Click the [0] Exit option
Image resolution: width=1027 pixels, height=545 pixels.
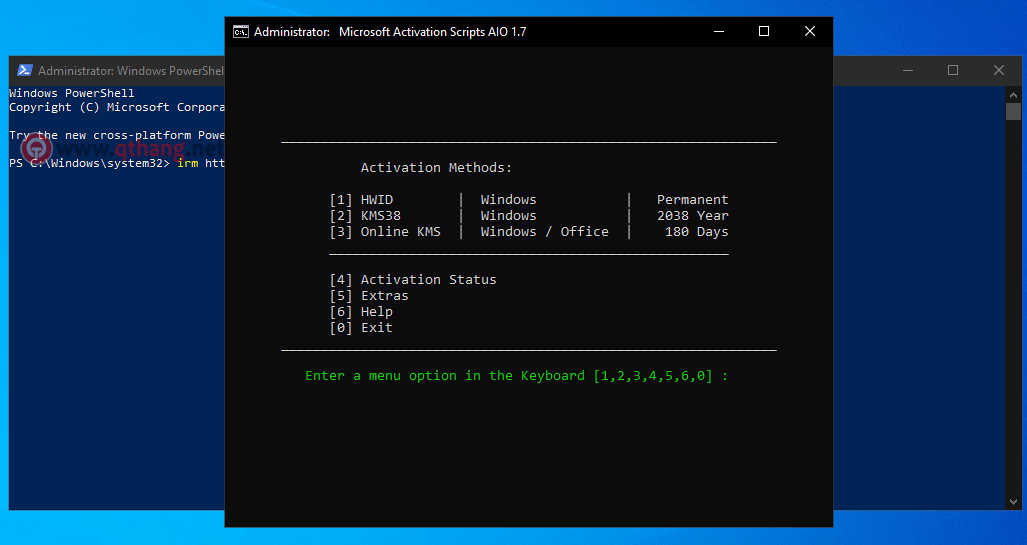point(361,328)
